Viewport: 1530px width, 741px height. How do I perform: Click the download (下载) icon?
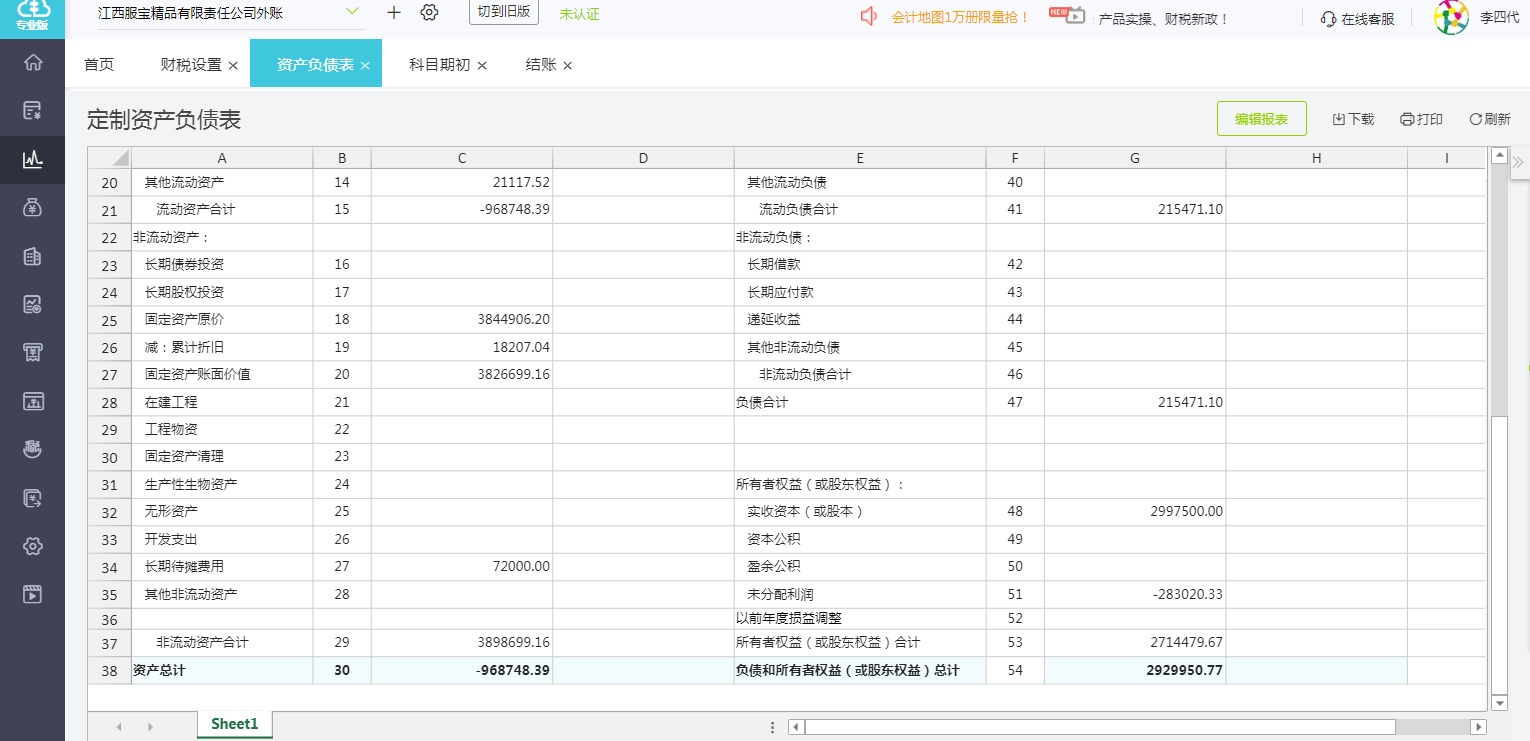1339,119
